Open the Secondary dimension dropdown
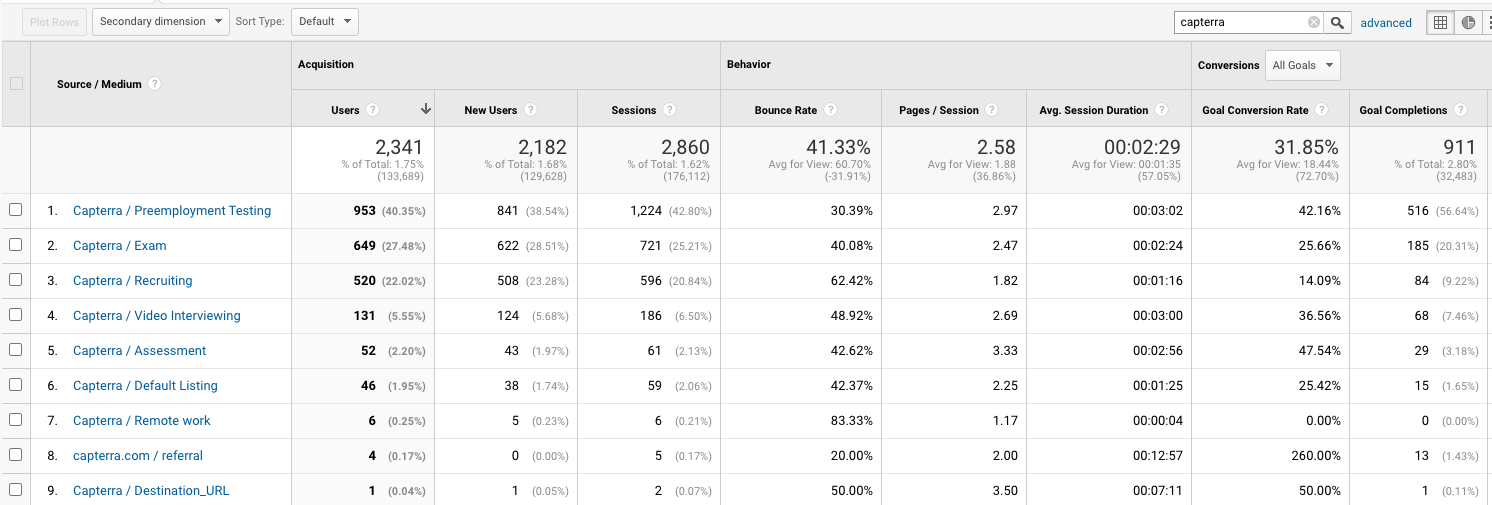This screenshot has height=505, width=1492. (x=161, y=22)
